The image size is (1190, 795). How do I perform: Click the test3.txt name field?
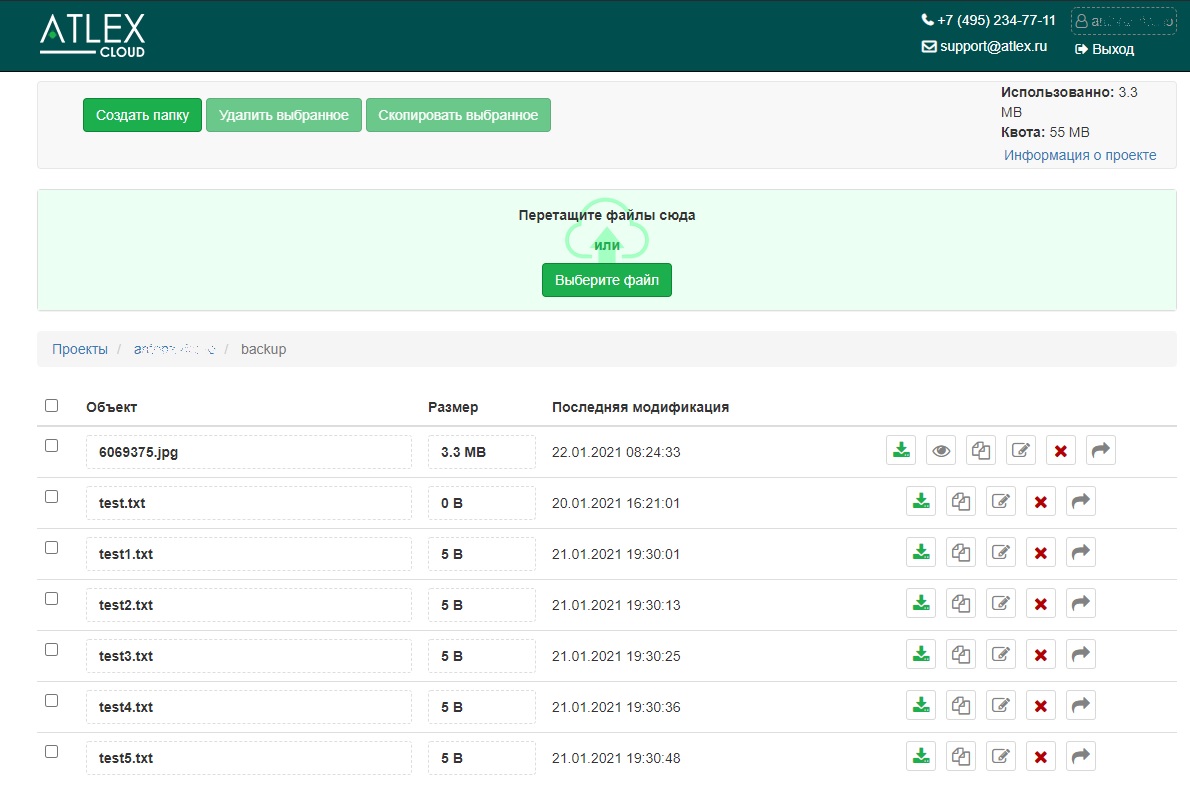(249, 656)
